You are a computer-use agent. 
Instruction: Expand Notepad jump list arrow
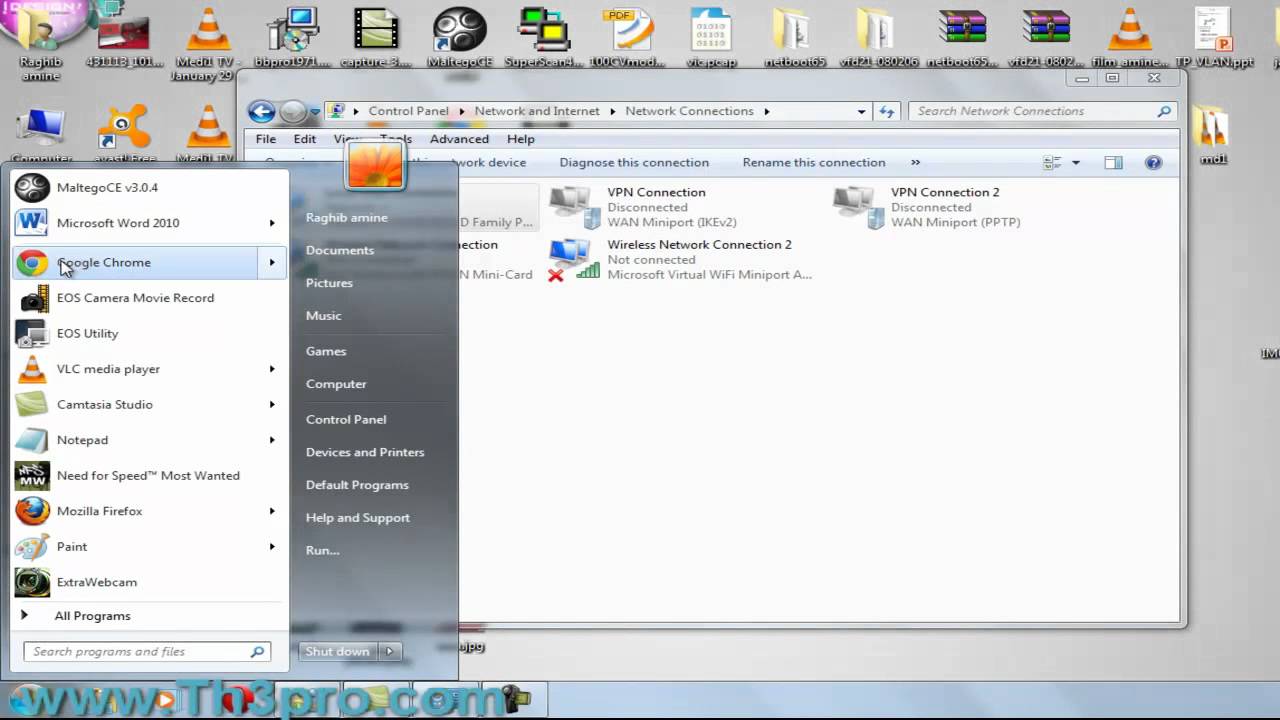tap(272, 440)
